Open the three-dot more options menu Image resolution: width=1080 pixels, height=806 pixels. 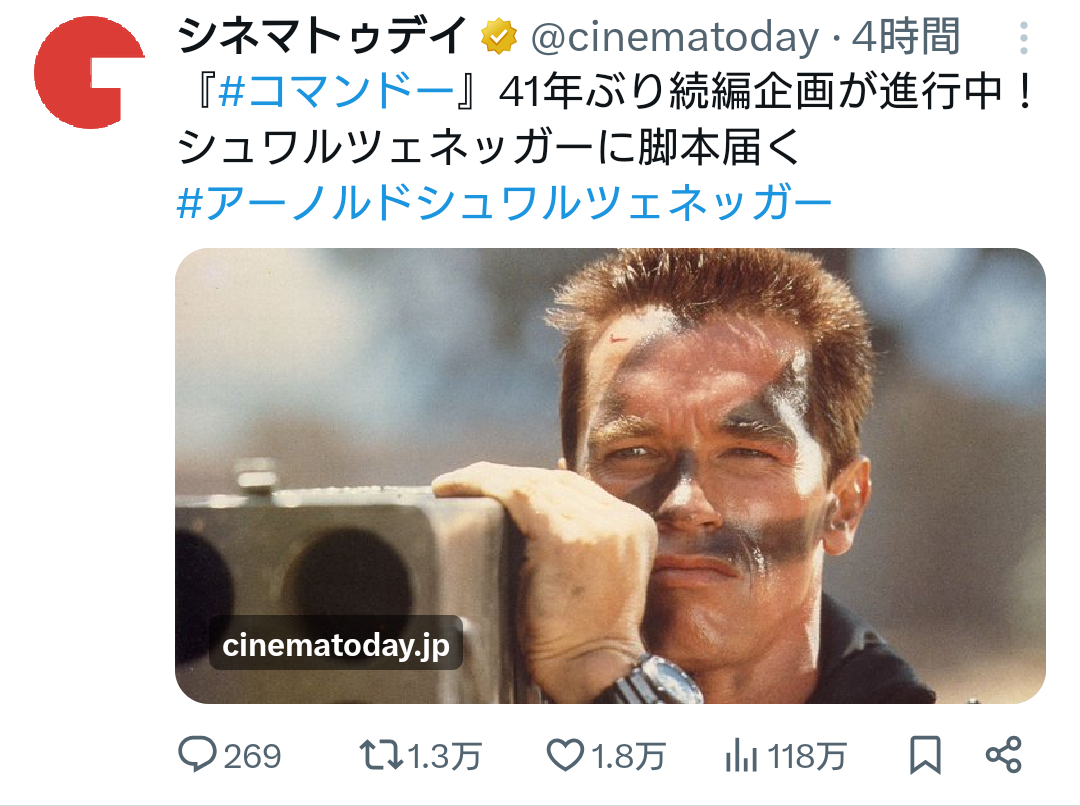point(1024,38)
